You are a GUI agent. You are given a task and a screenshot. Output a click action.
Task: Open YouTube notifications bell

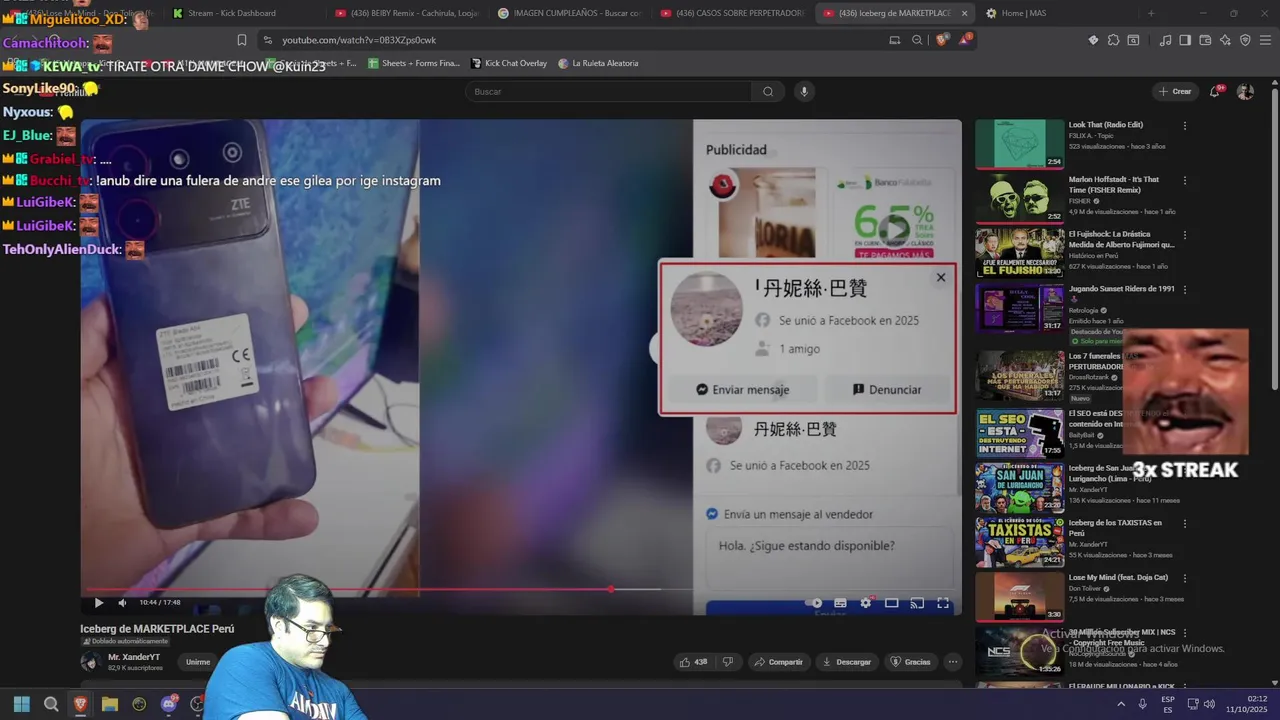click(1215, 91)
